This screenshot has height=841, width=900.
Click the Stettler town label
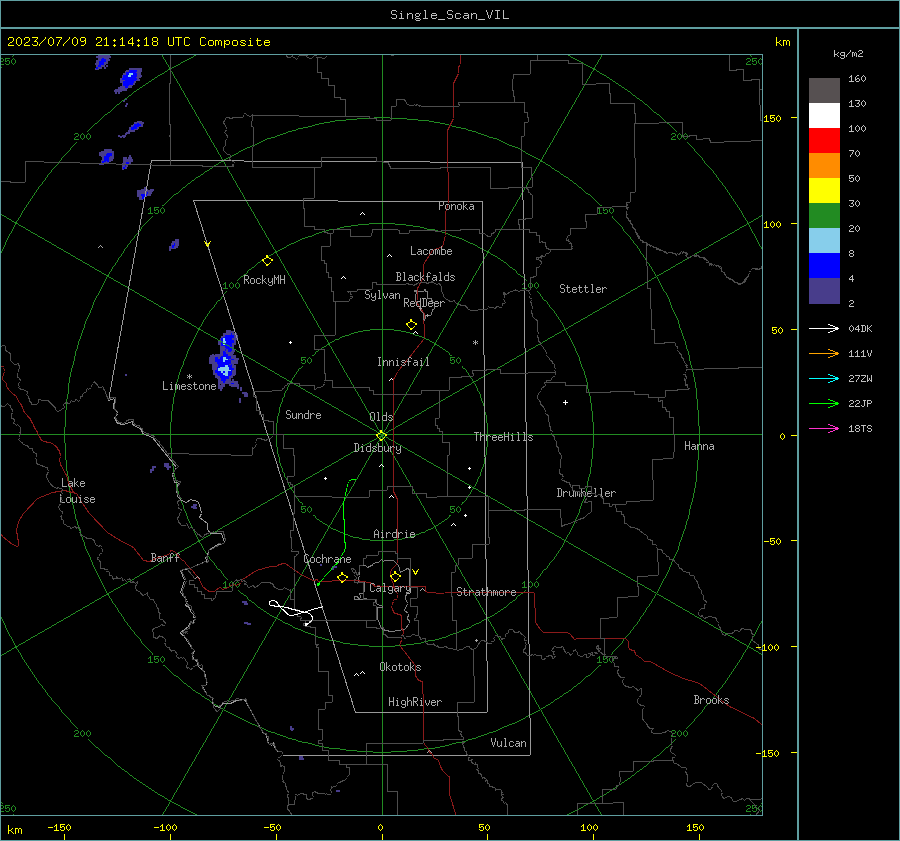(x=583, y=289)
